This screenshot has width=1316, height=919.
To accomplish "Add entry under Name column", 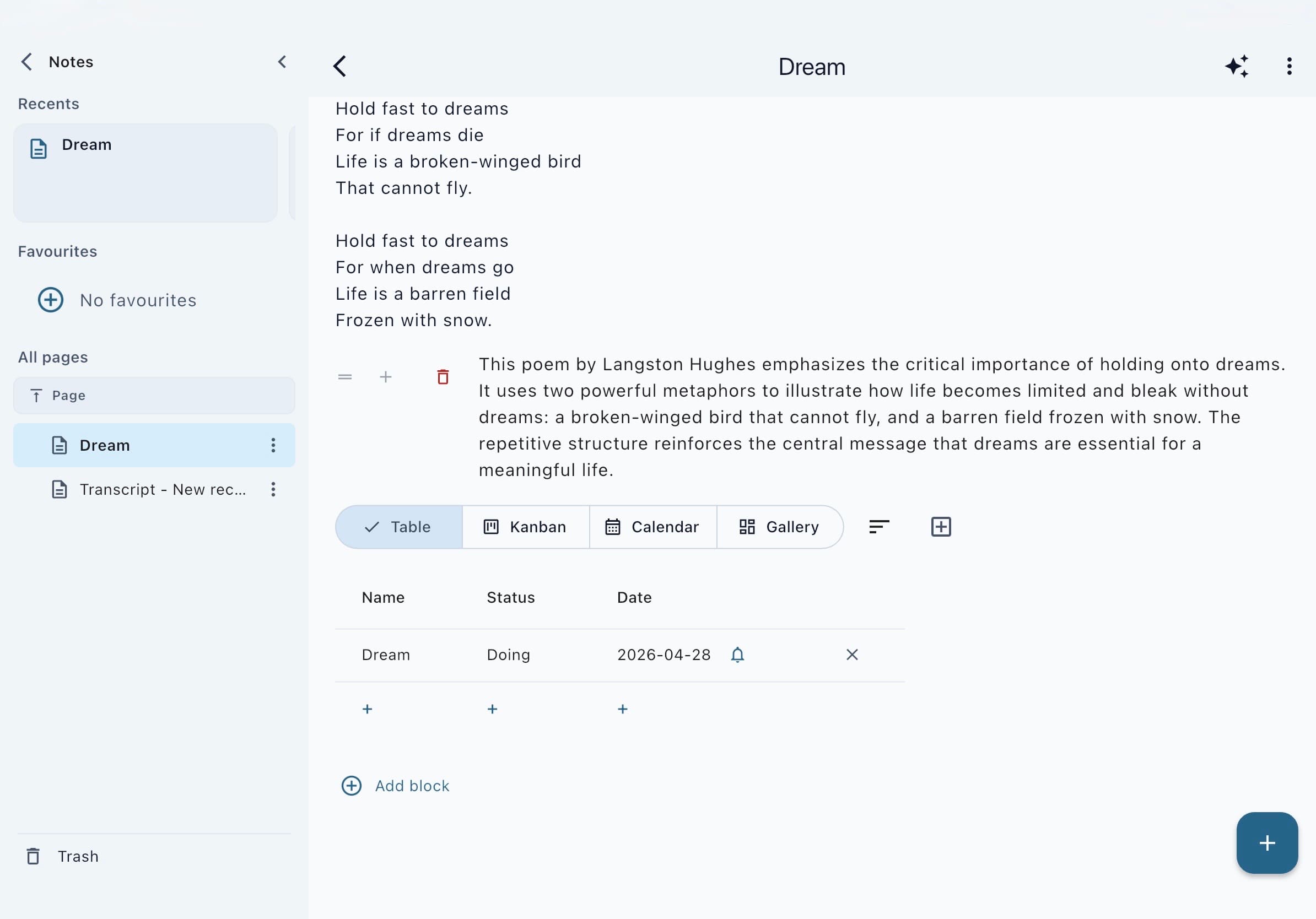I will [368, 709].
